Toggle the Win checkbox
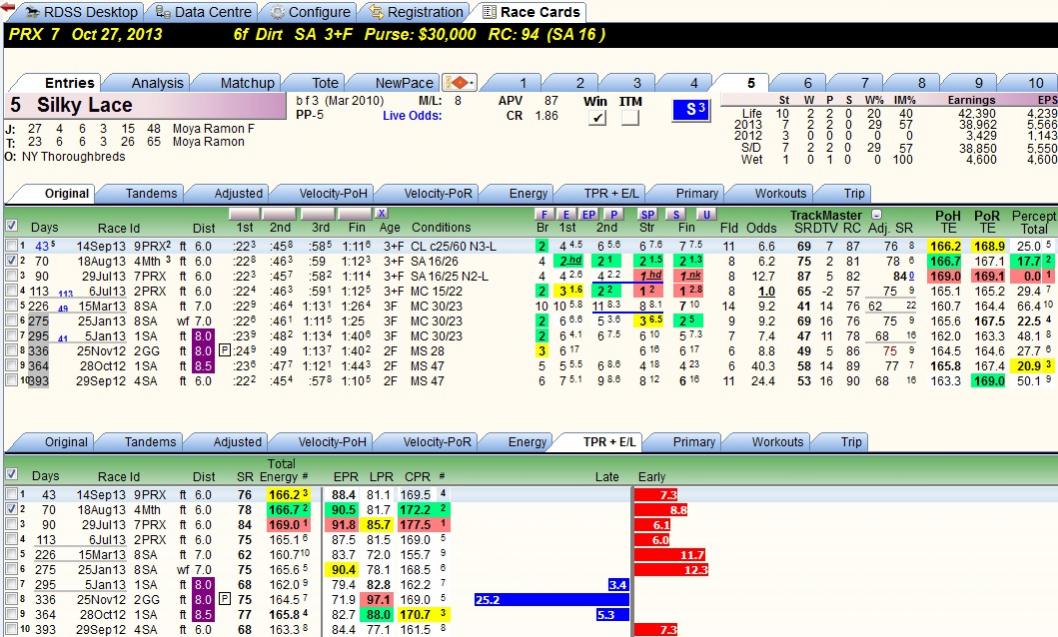 (597, 117)
